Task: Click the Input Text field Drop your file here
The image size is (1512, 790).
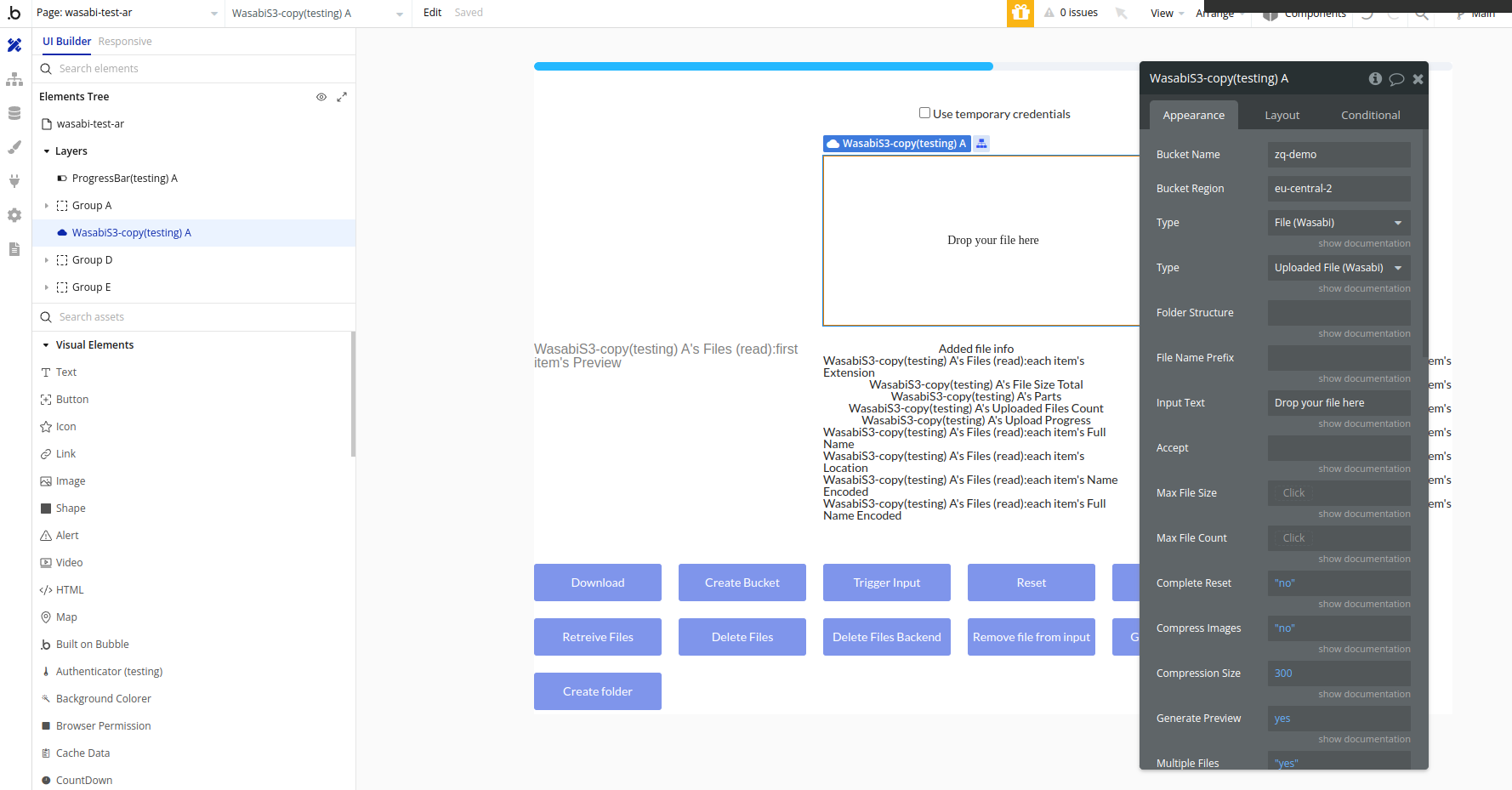Action: coord(1339,403)
